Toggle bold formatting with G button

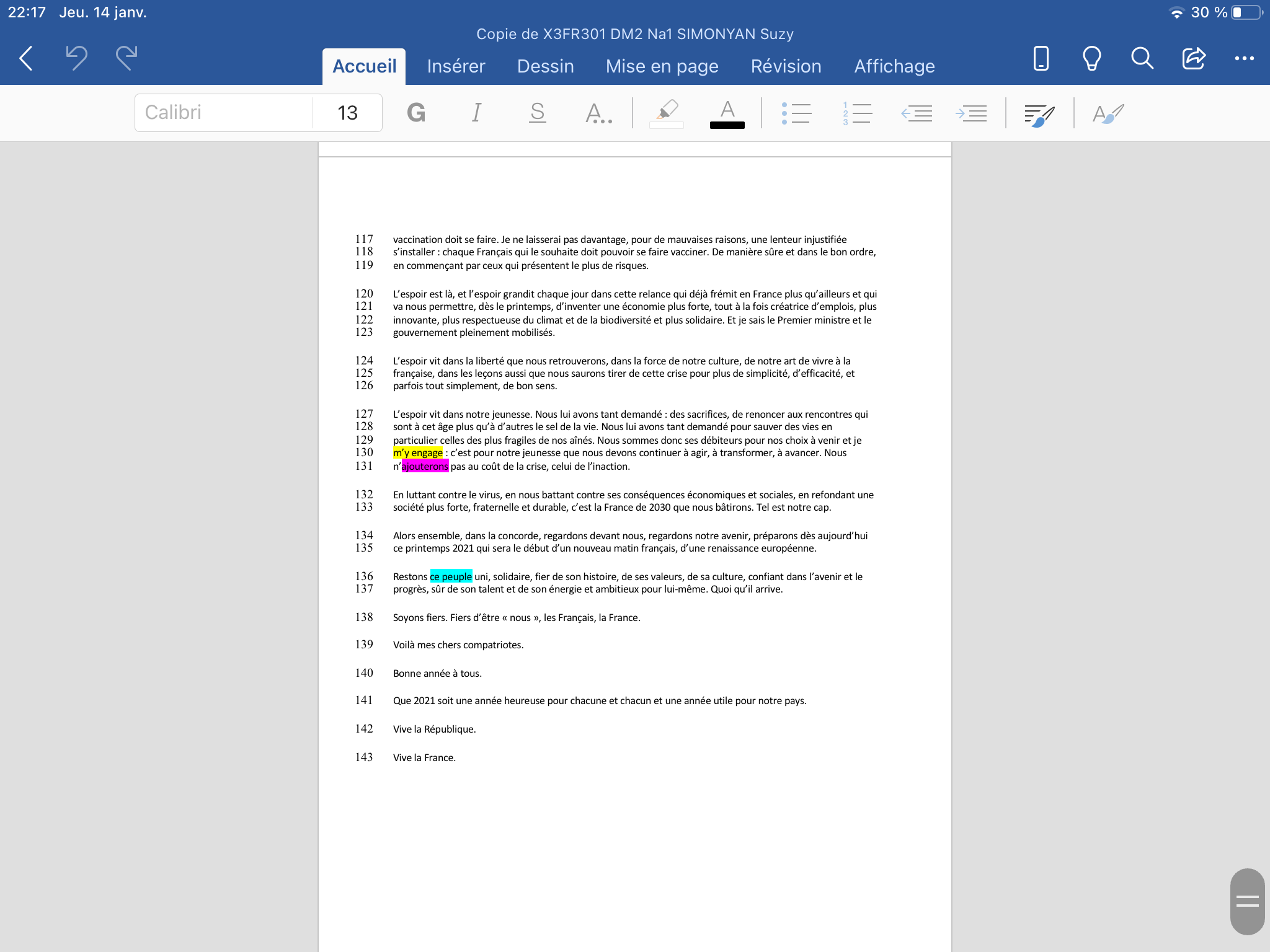click(416, 113)
